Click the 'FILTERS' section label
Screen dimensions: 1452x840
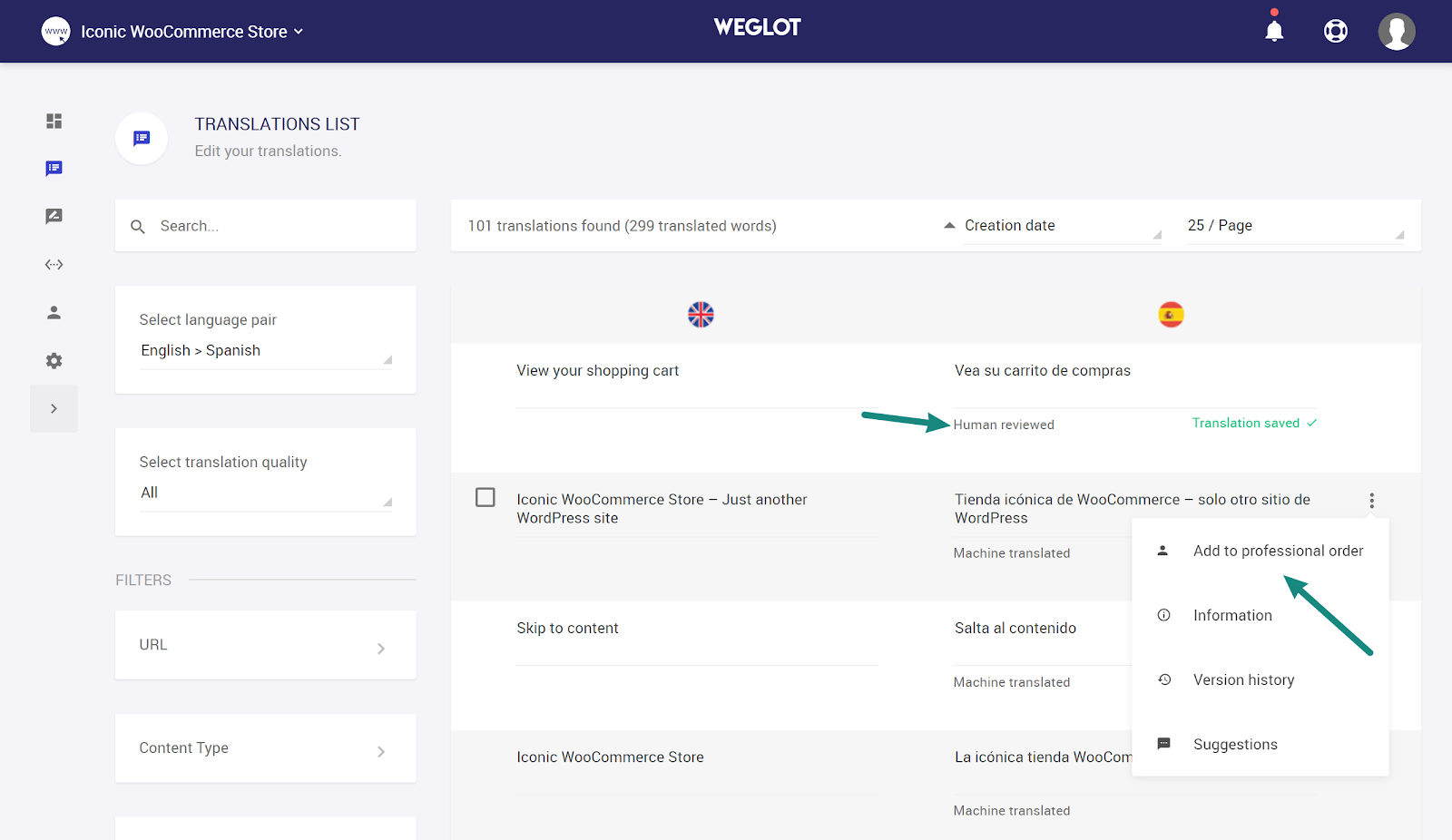[143, 581]
